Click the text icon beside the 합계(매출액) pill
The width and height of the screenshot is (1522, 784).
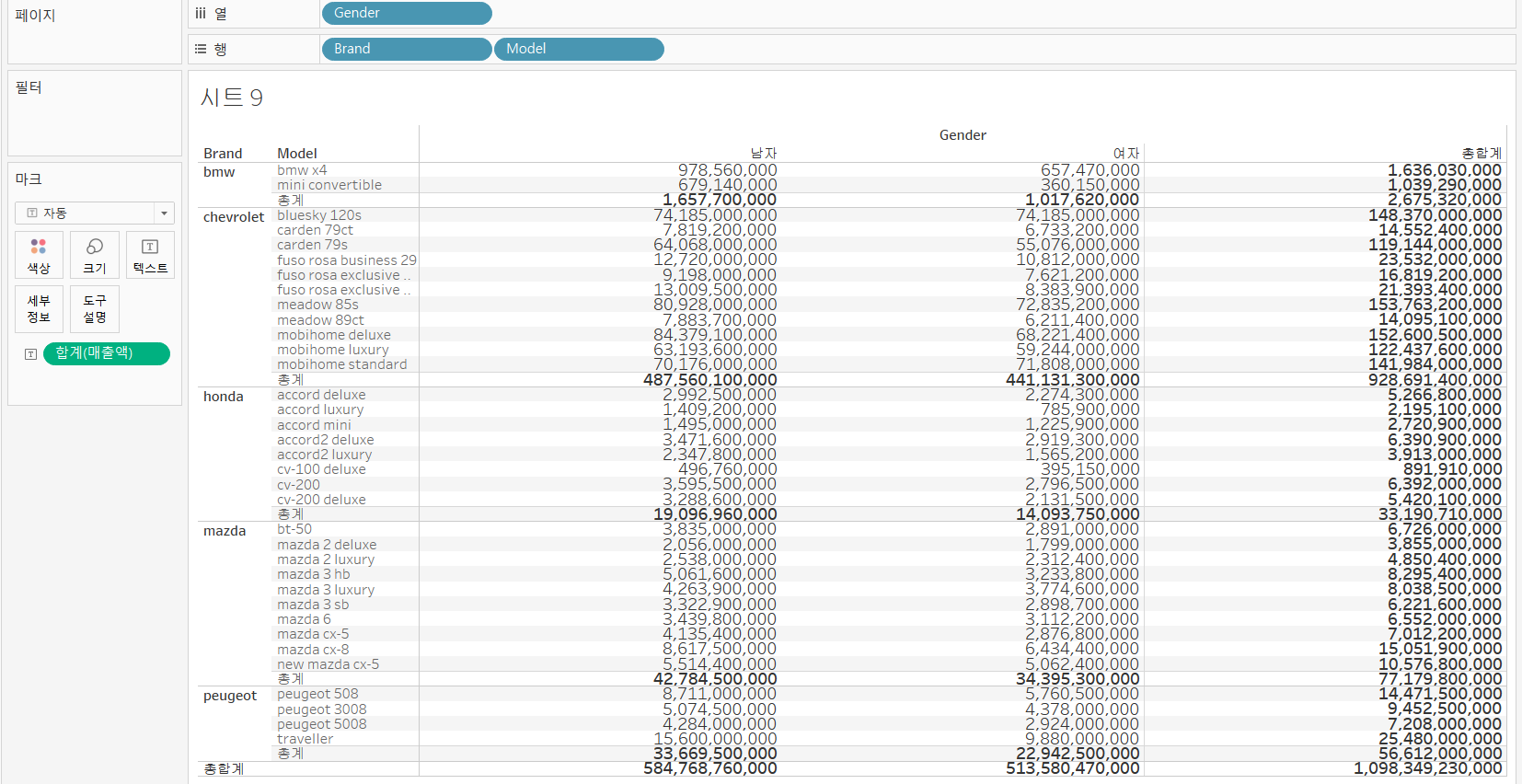click(x=30, y=354)
